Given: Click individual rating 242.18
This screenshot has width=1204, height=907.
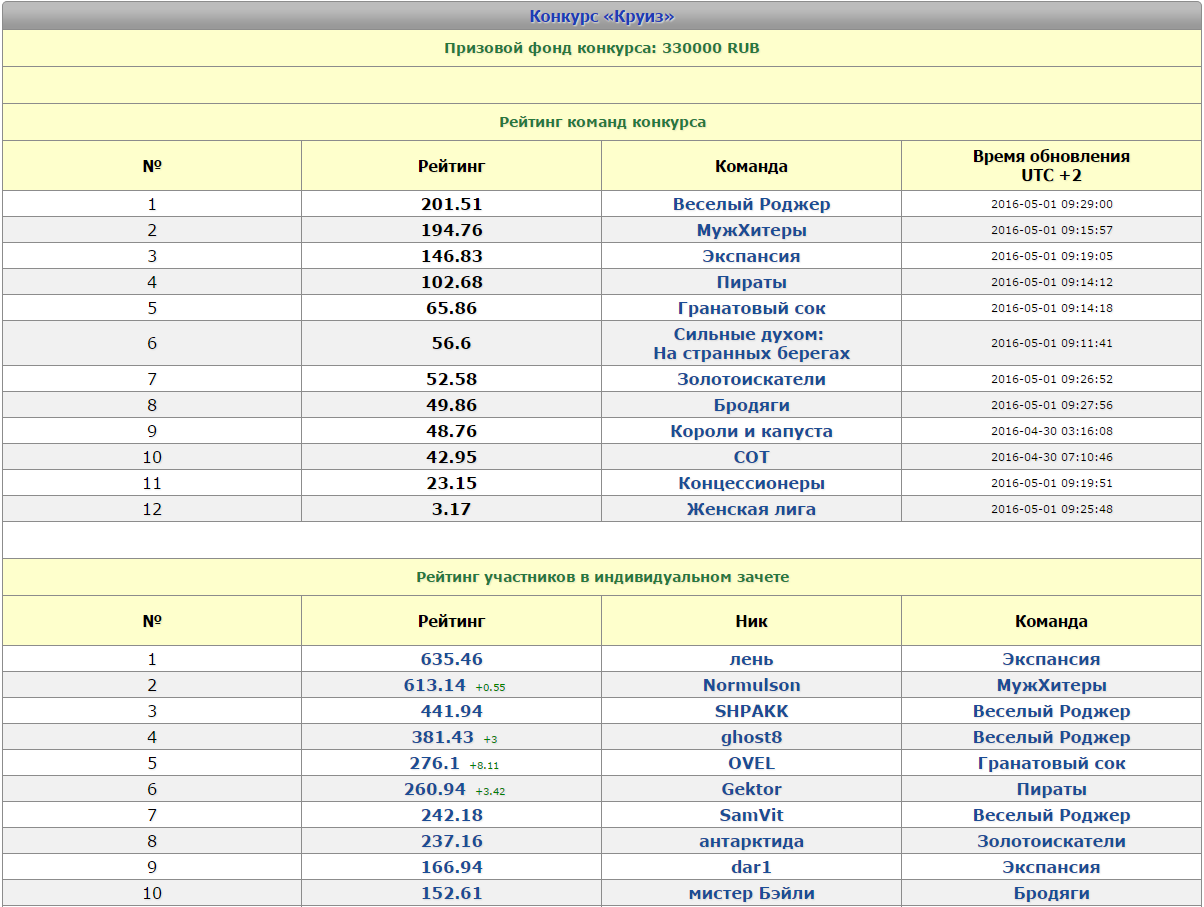Looking at the screenshot, I should [x=452, y=815].
